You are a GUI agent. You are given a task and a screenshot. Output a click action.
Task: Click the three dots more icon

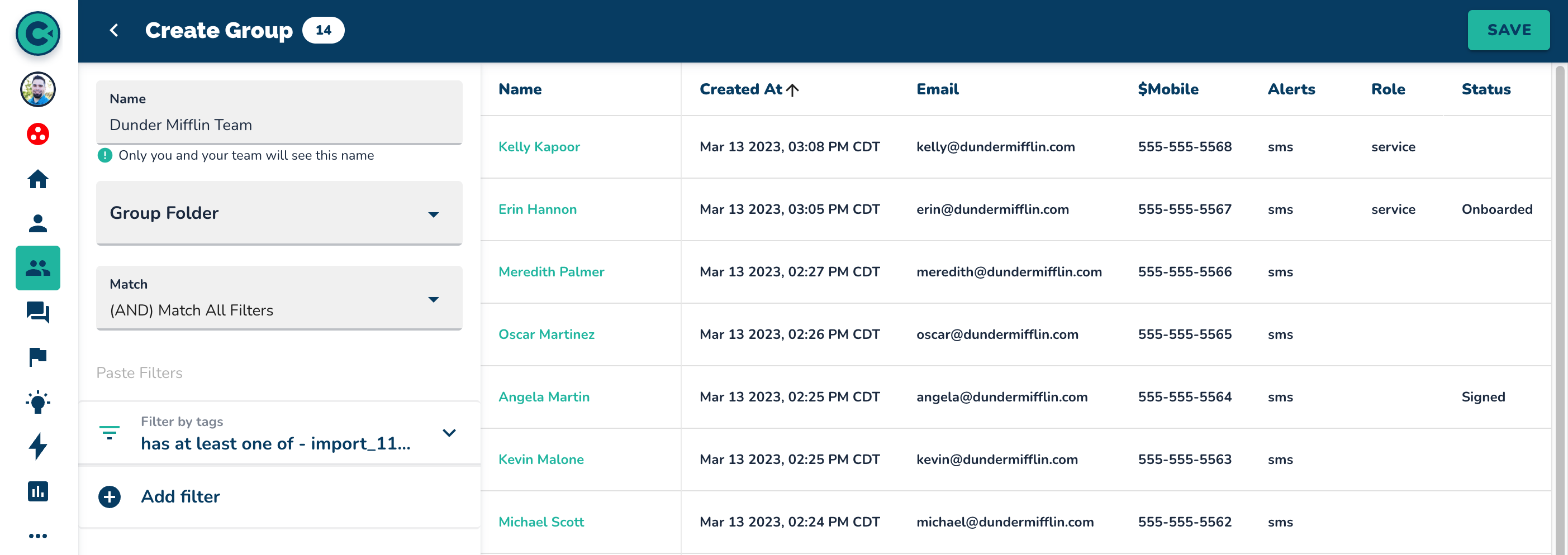(38, 535)
